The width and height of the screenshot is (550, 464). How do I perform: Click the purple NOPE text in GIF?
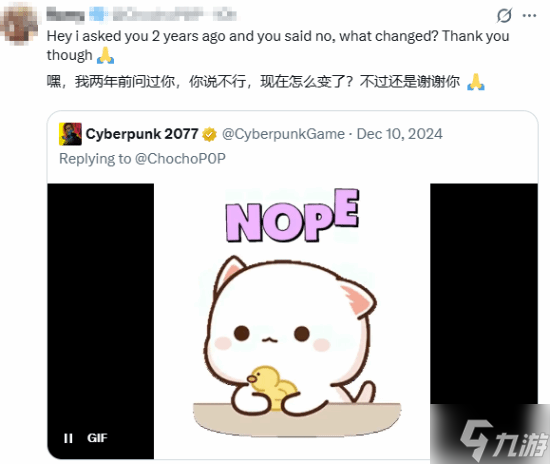[292, 216]
